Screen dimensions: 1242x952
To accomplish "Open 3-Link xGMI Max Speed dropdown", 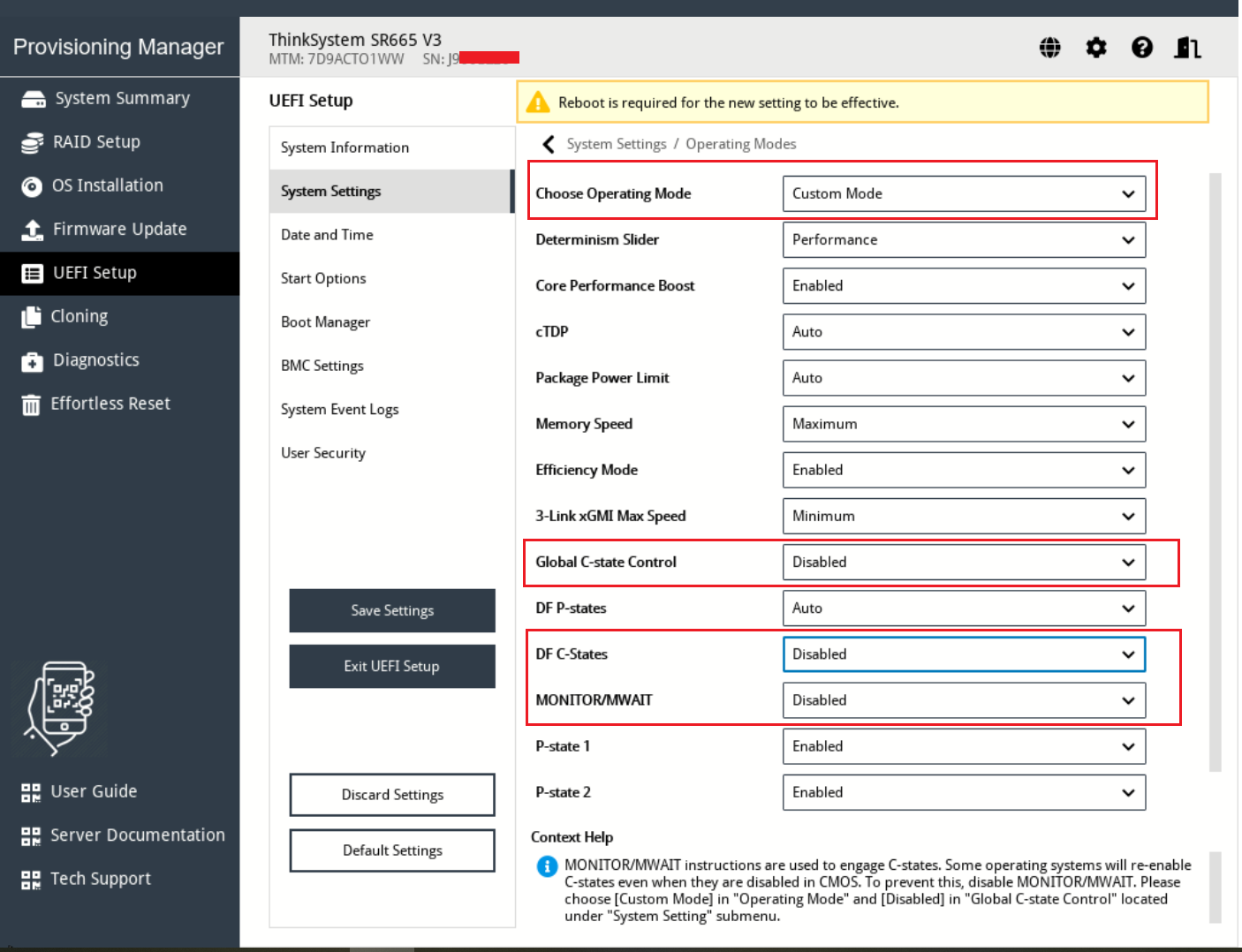I will 964,516.
